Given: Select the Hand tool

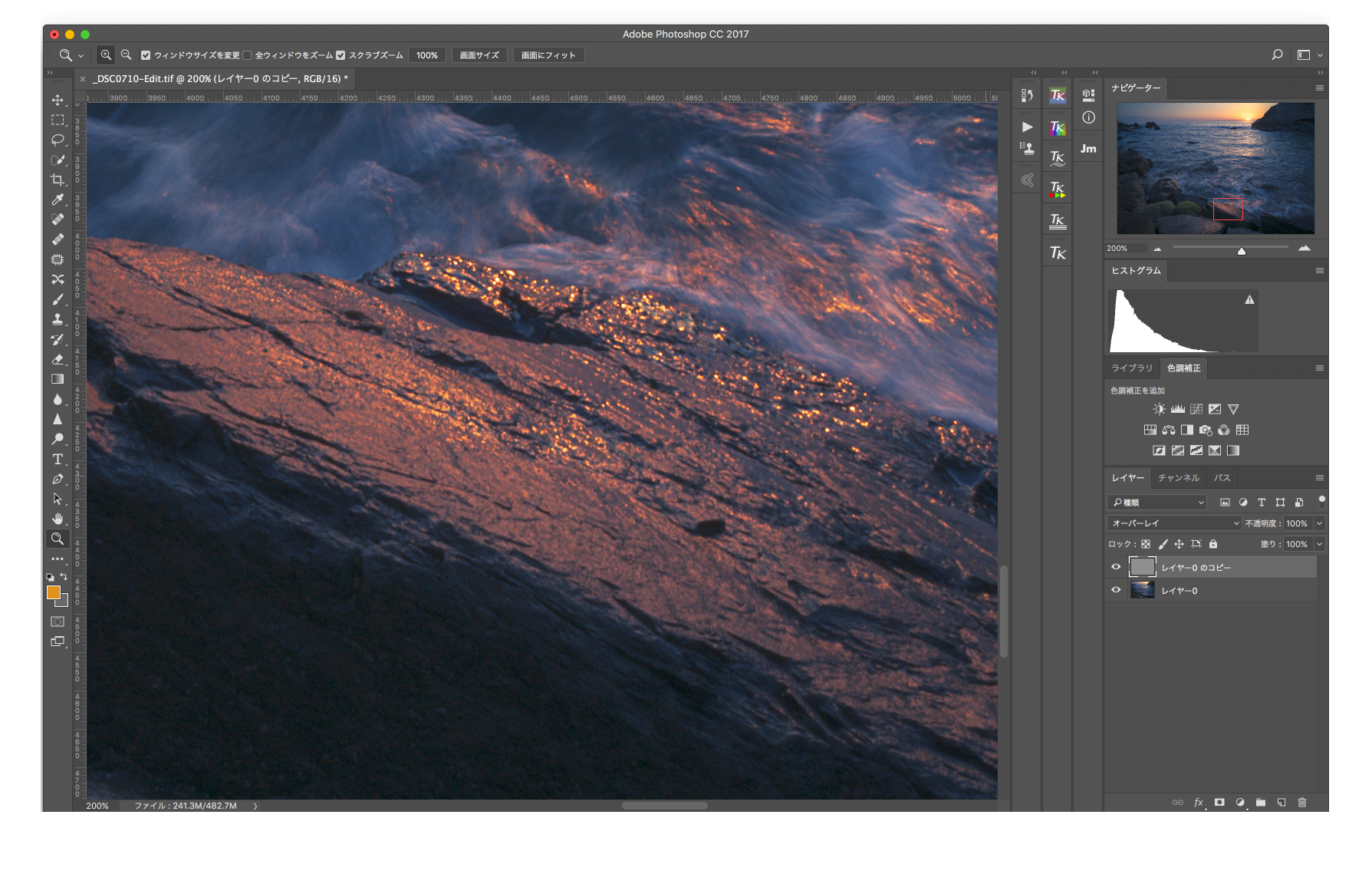Looking at the screenshot, I should click(58, 519).
